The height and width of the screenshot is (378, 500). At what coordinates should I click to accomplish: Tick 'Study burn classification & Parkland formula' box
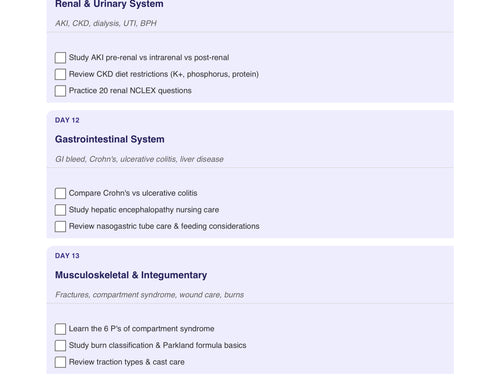[60, 345]
